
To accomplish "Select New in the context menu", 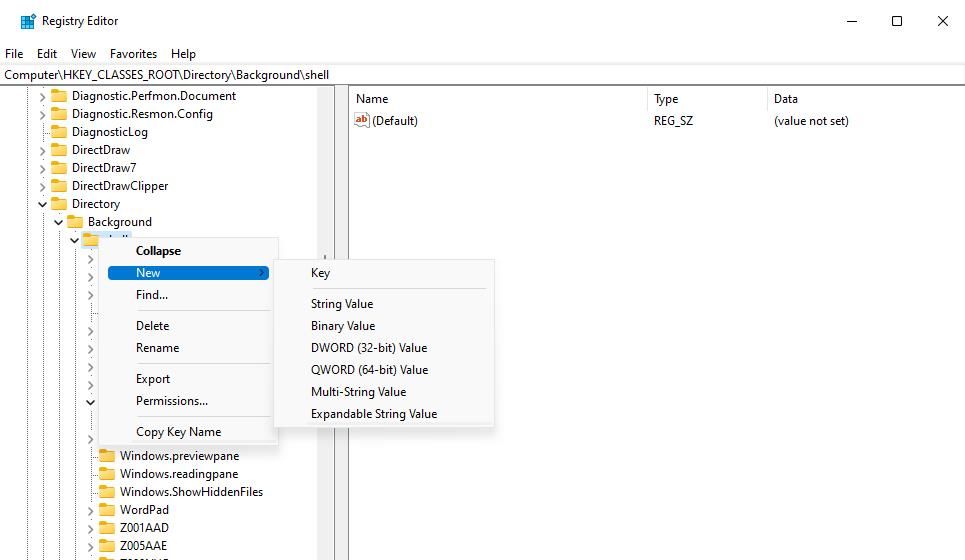I will (188, 273).
